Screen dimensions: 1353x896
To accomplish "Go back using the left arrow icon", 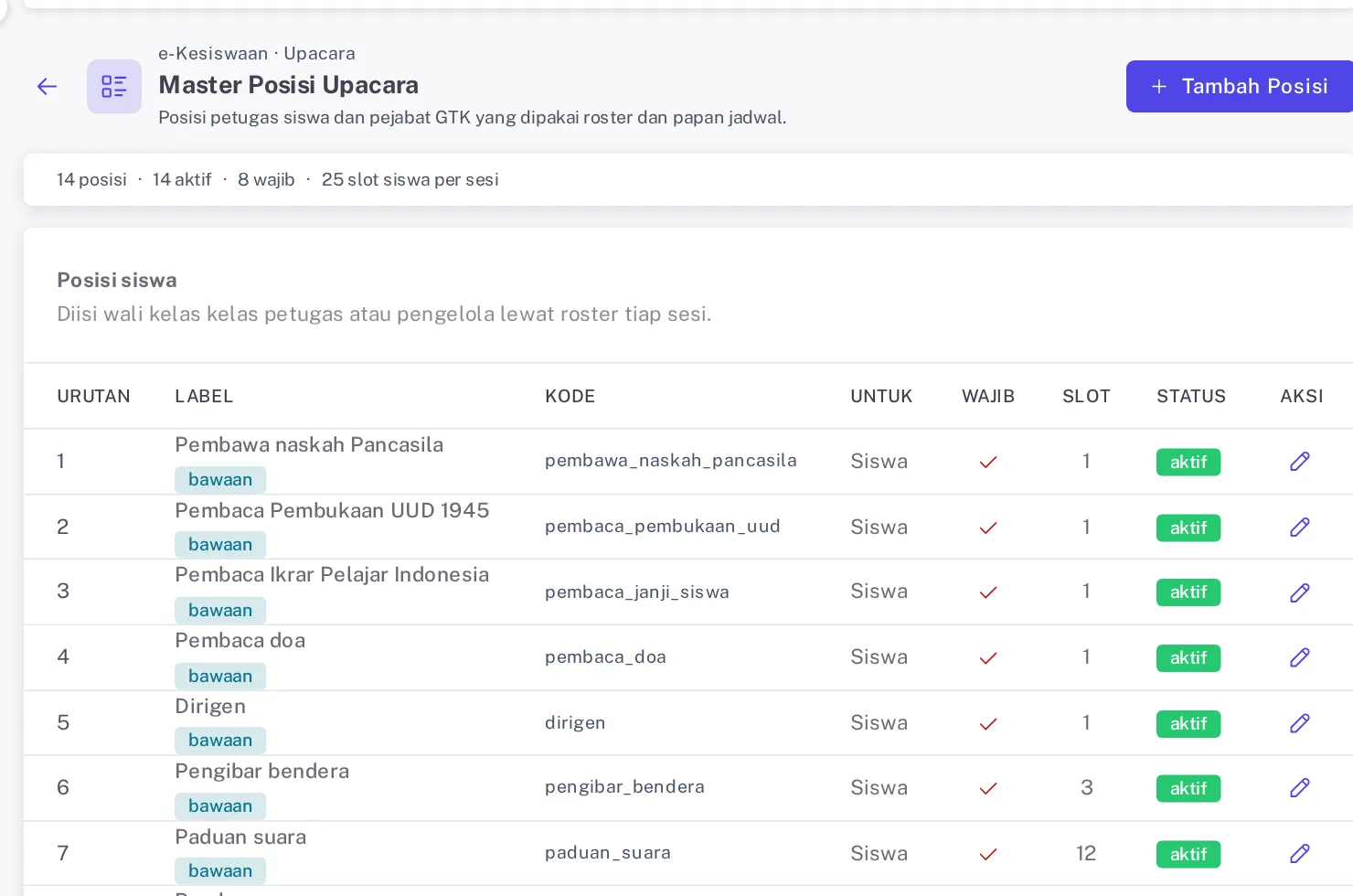I will point(47,87).
